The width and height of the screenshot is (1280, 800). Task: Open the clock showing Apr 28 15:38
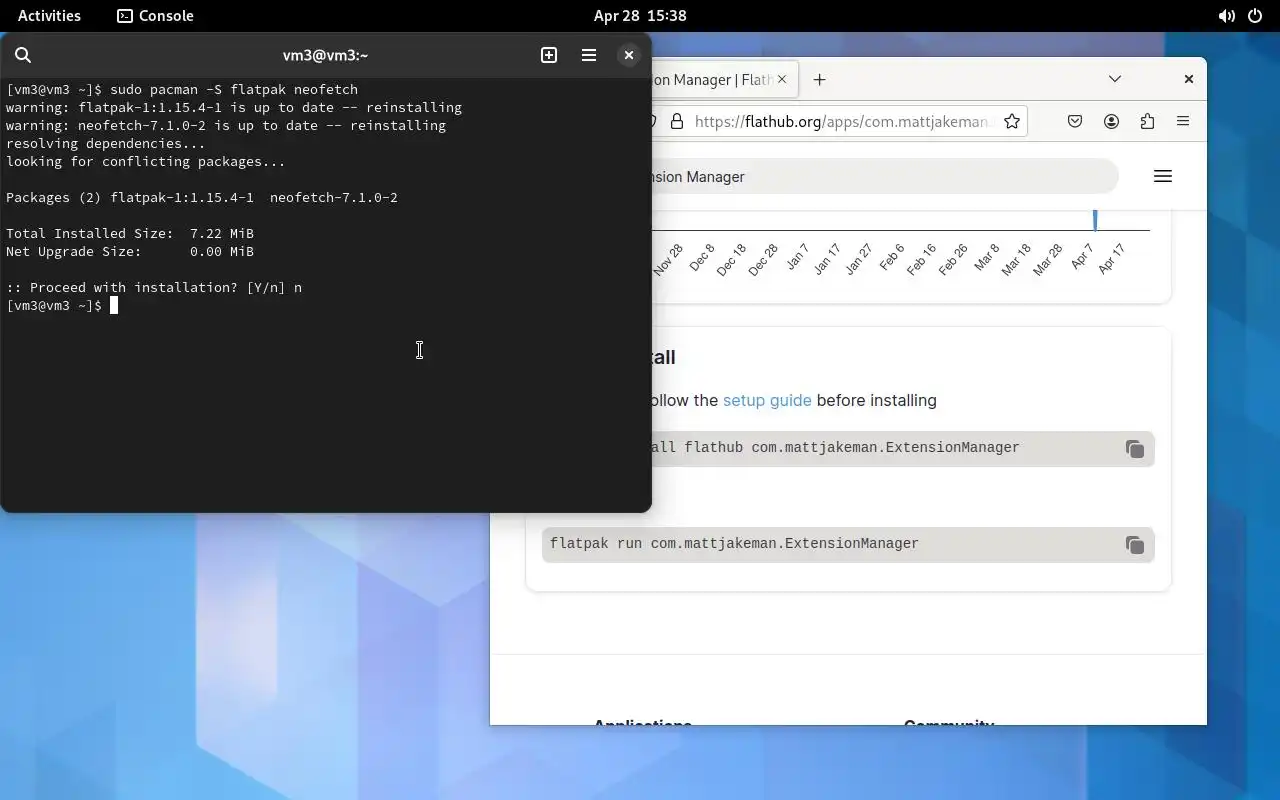(640, 15)
